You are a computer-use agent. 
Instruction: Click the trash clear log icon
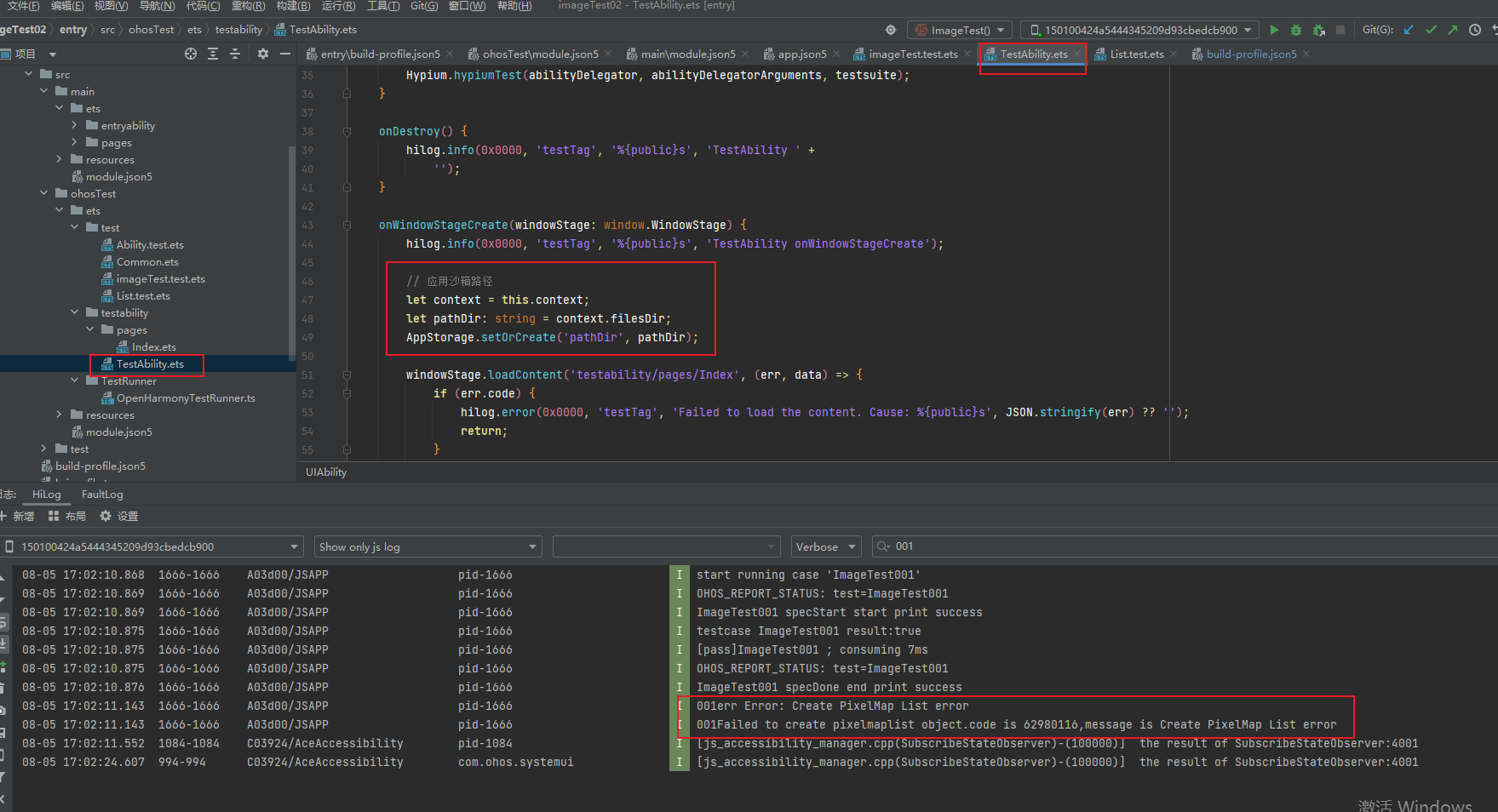click(3, 689)
